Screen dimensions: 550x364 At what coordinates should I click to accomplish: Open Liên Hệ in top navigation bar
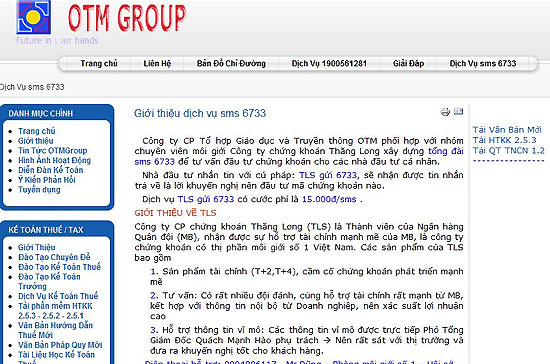click(x=157, y=63)
